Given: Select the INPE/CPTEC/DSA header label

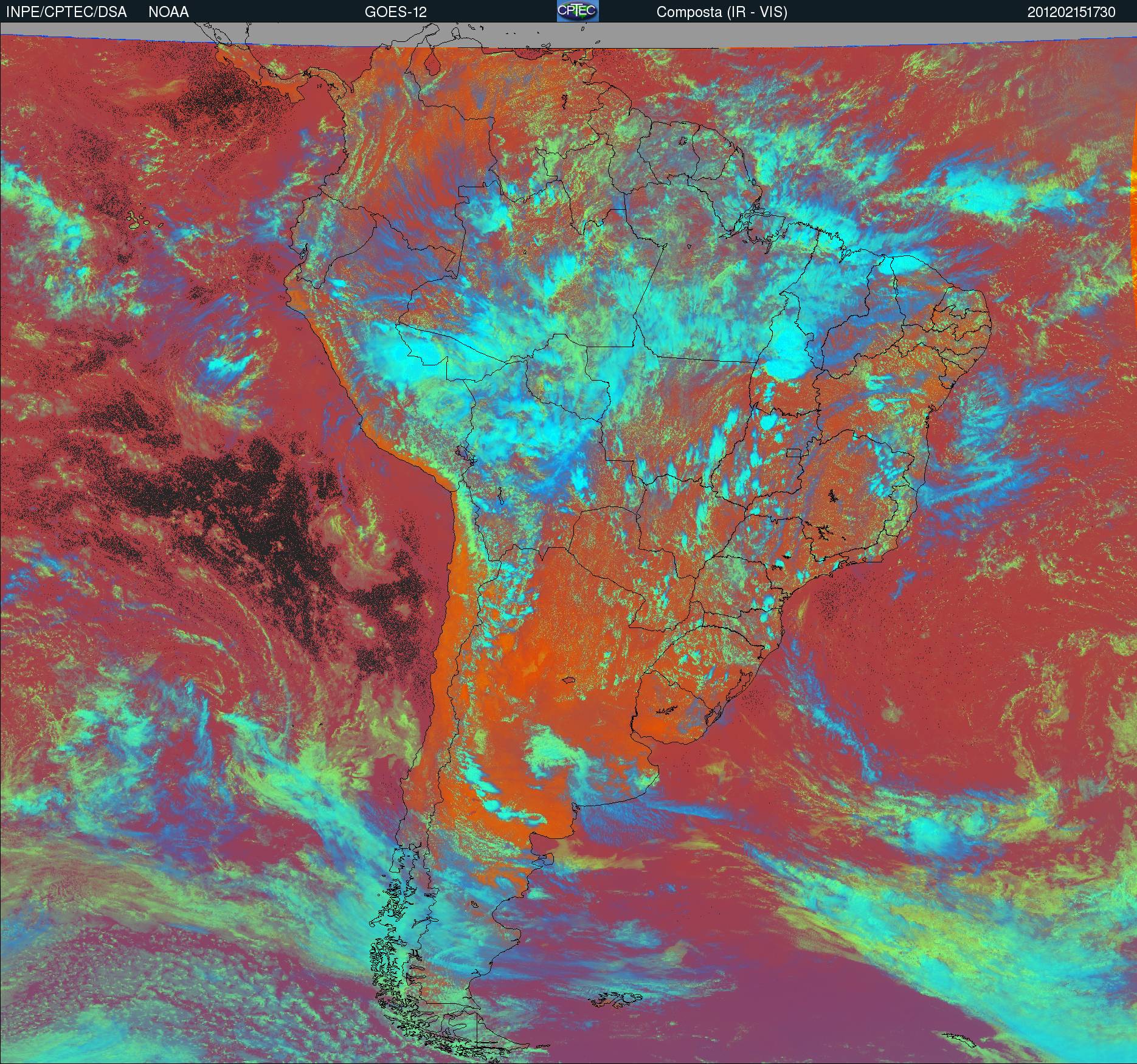Looking at the screenshot, I should pyautogui.click(x=66, y=12).
